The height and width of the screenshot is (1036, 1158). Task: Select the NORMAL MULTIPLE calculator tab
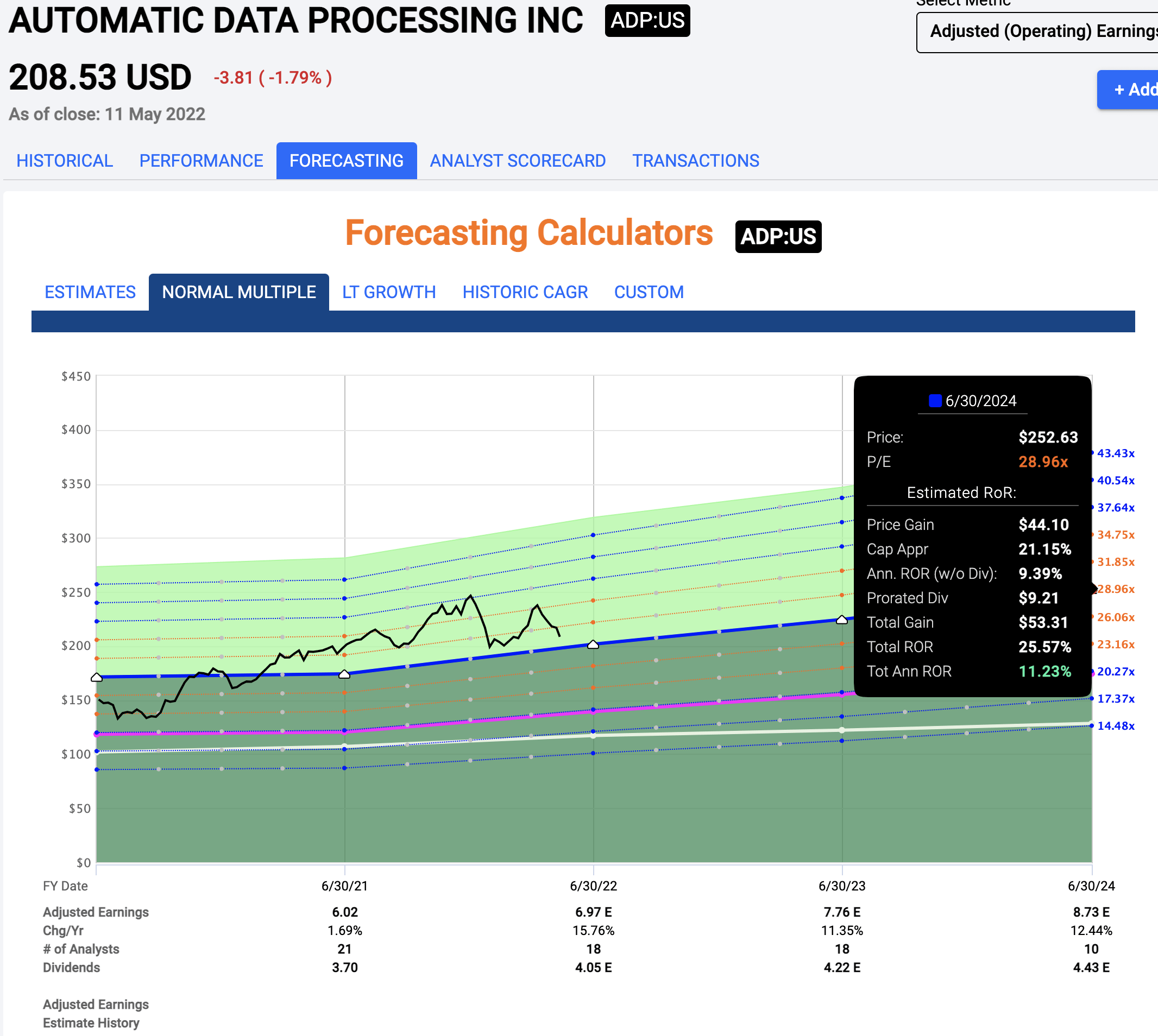click(x=238, y=292)
